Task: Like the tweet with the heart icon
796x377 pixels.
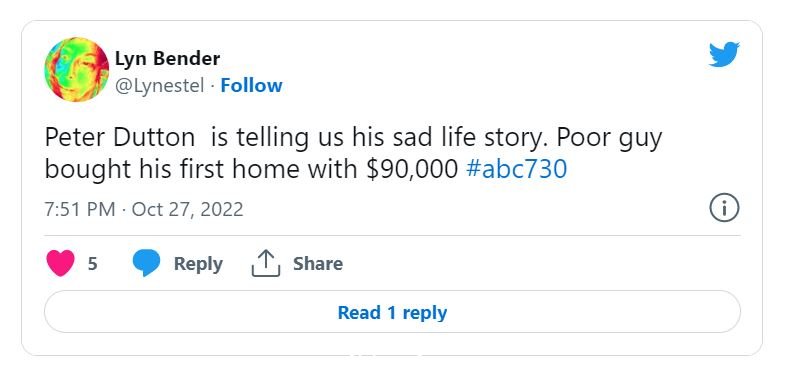Action: [x=60, y=263]
